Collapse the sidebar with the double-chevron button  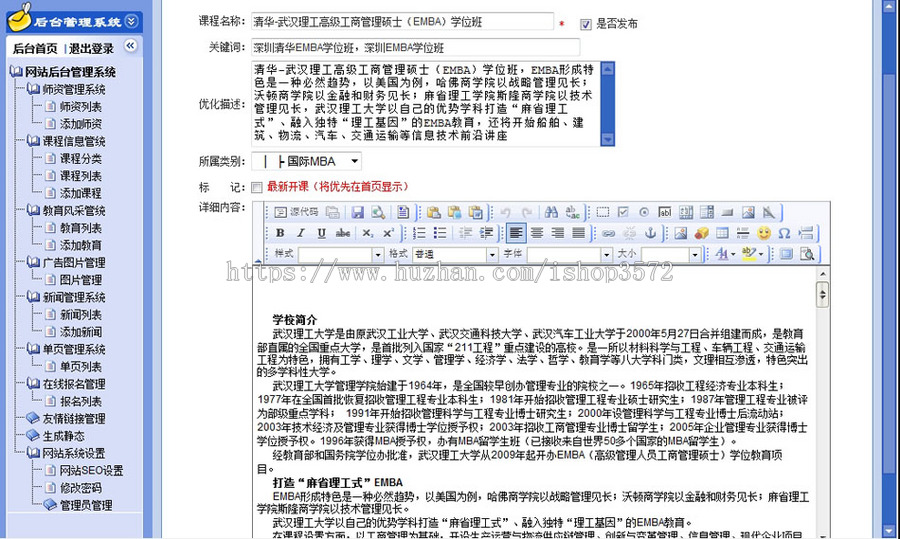click(131, 45)
